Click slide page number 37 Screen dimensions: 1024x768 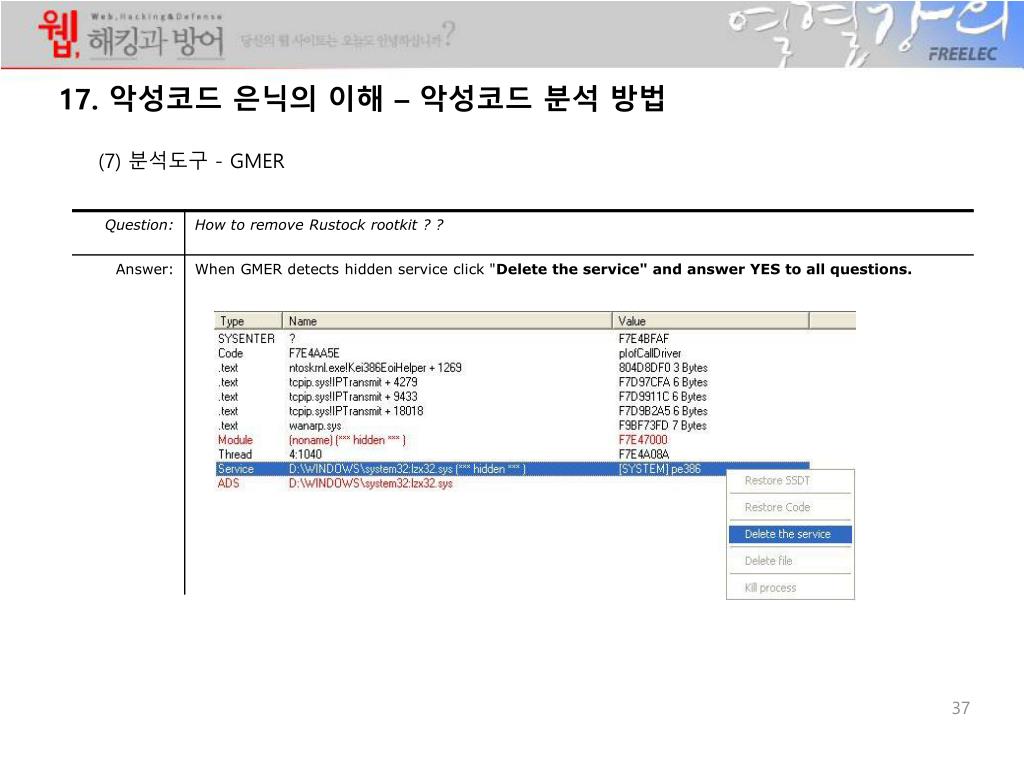961,708
